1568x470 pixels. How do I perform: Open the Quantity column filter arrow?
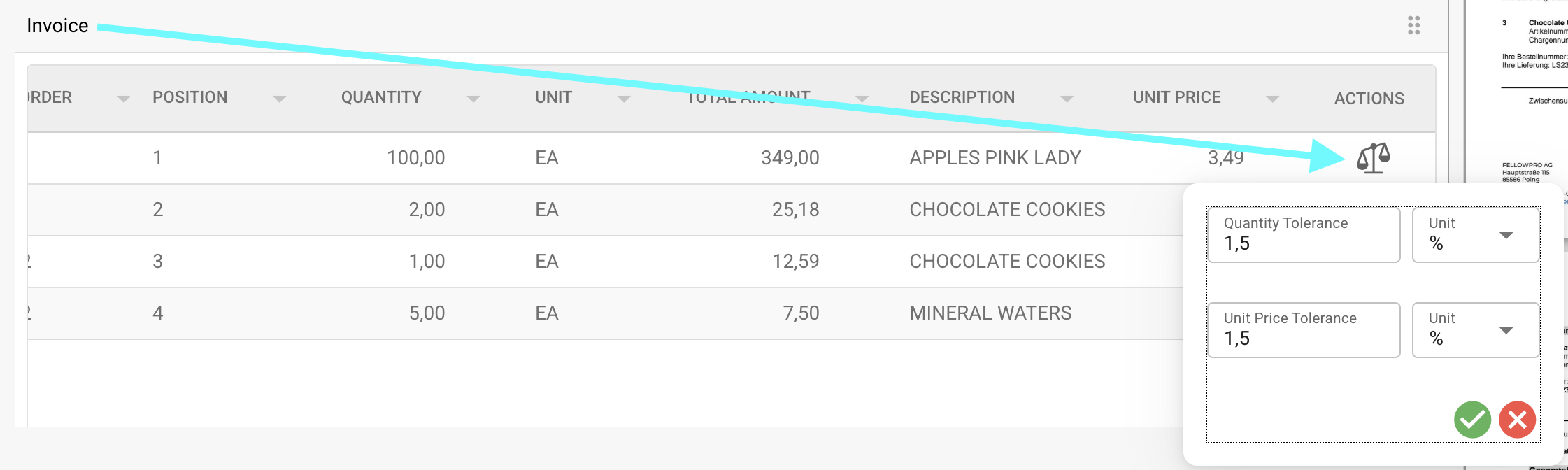click(x=473, y=99)
